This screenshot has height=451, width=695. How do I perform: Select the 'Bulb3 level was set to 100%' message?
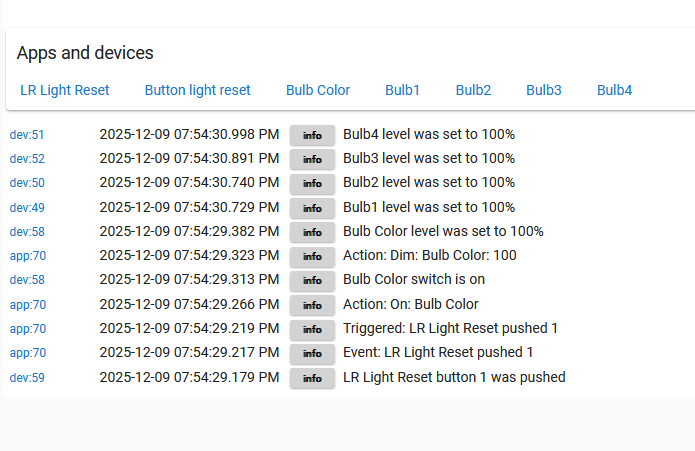coord(429,158)
